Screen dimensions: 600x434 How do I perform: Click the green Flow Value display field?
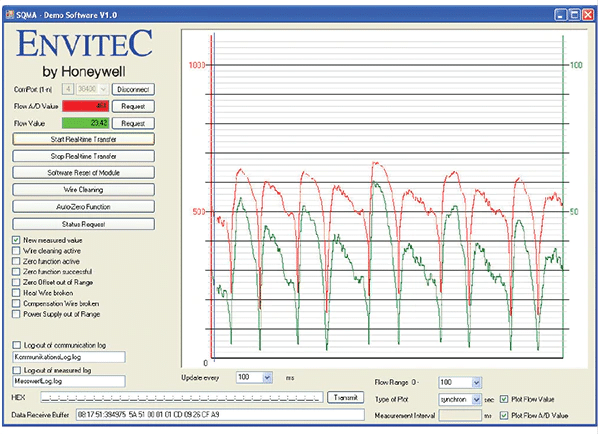click(x=84, y=122)
